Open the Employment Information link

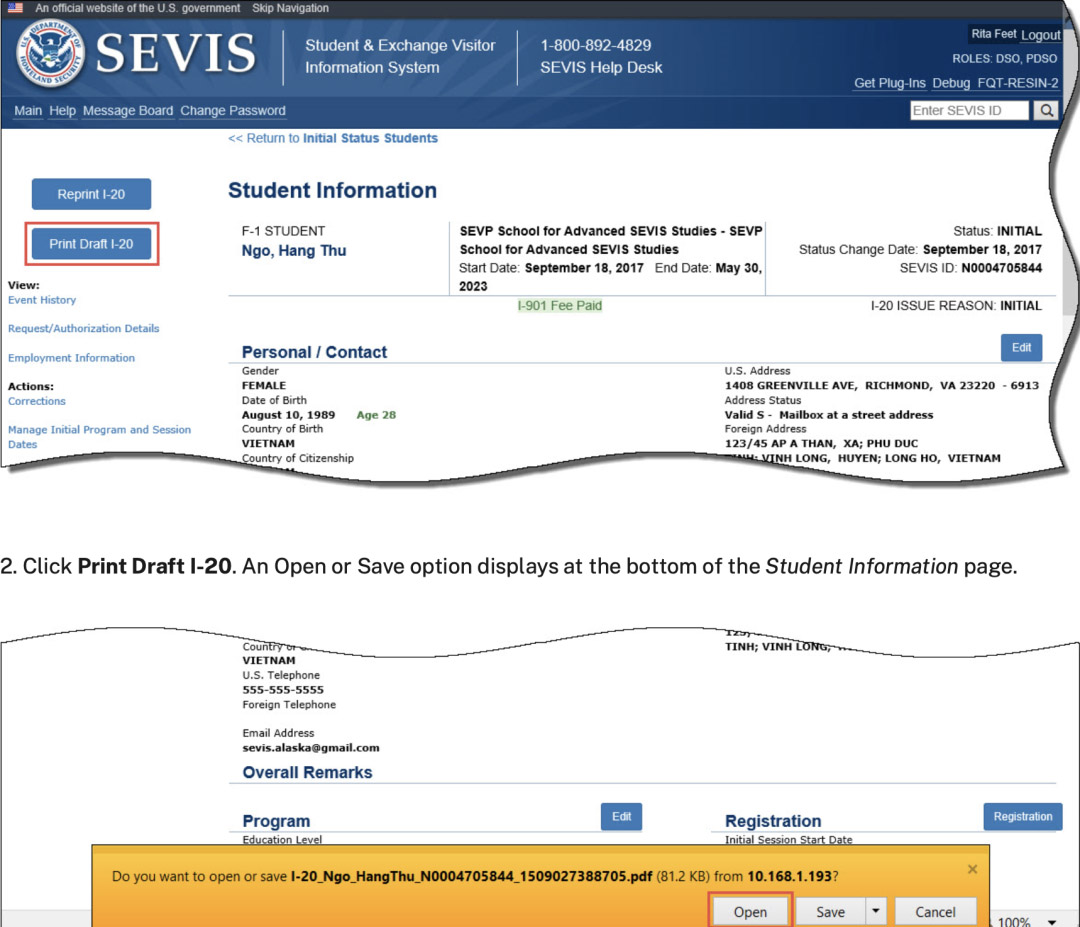(71, 357)
